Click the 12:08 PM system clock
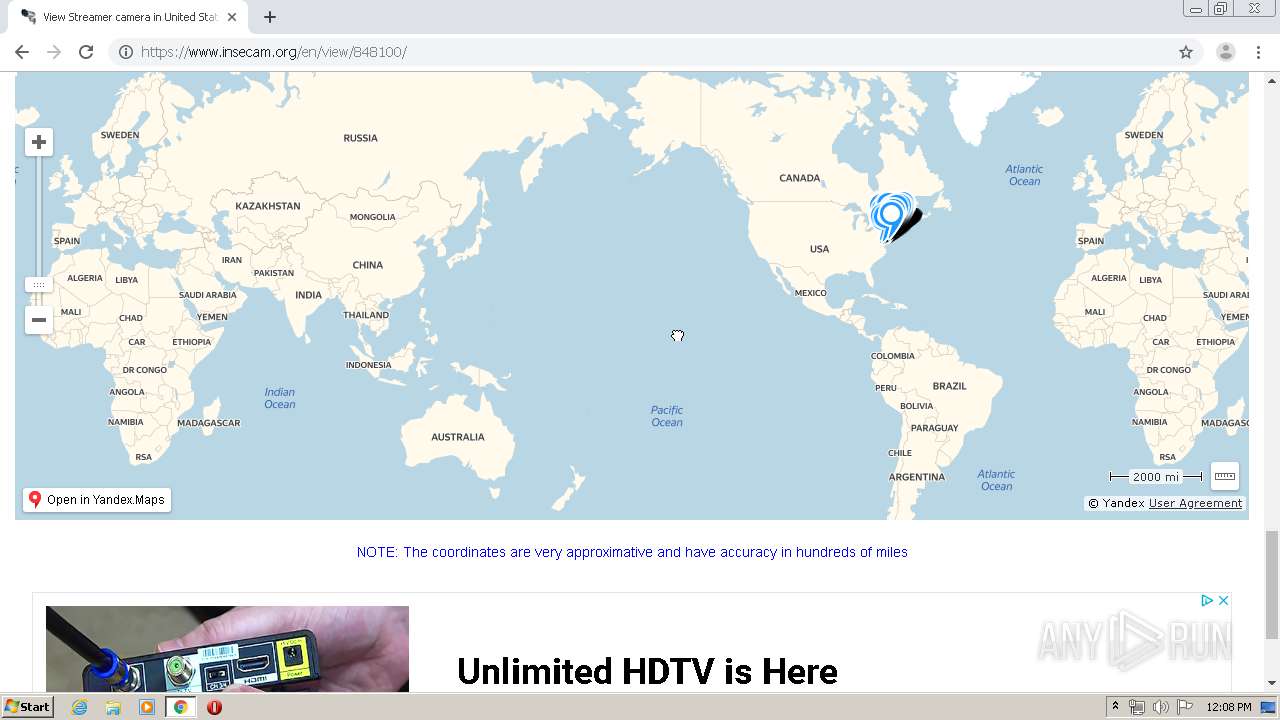 (x=1229, y=707)
